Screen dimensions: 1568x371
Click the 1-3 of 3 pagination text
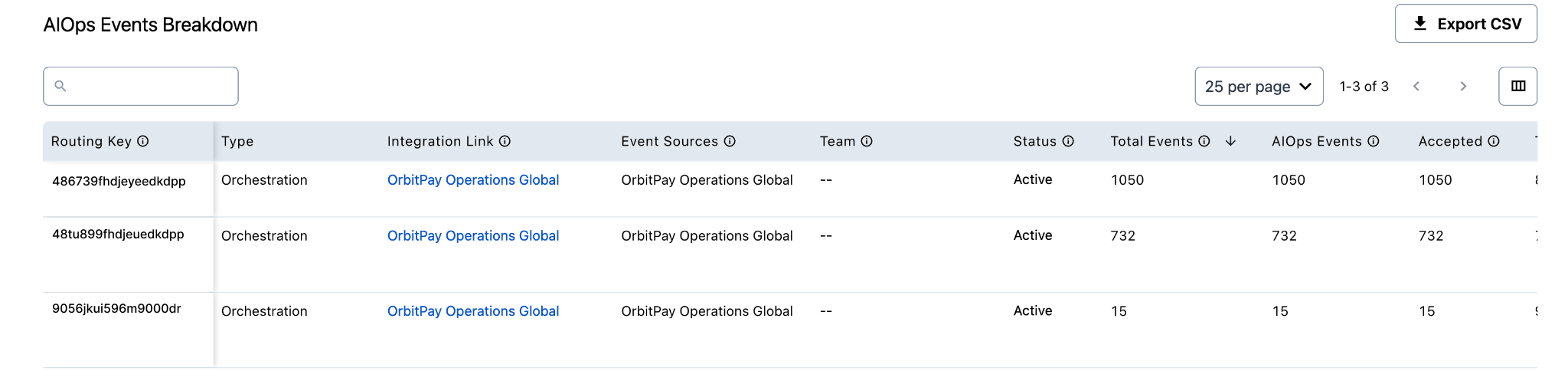coord(1364,87)
